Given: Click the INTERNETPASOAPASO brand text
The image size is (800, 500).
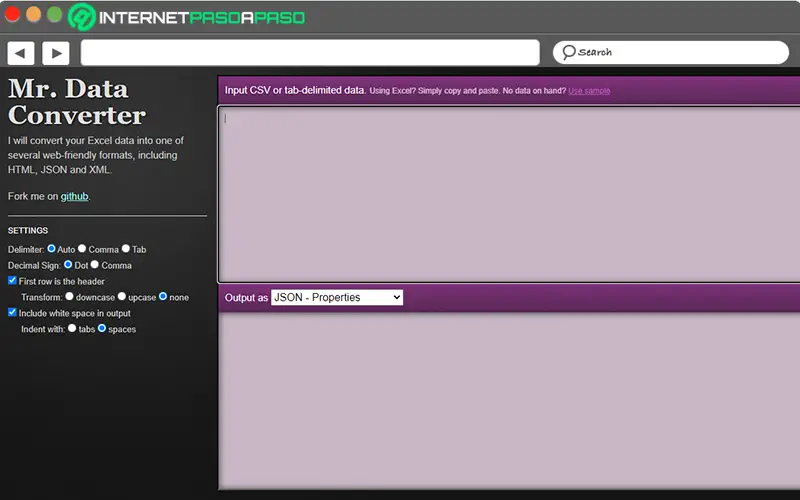Looking at the screenshot, I should pyautogui.click(x=202, y=18).
